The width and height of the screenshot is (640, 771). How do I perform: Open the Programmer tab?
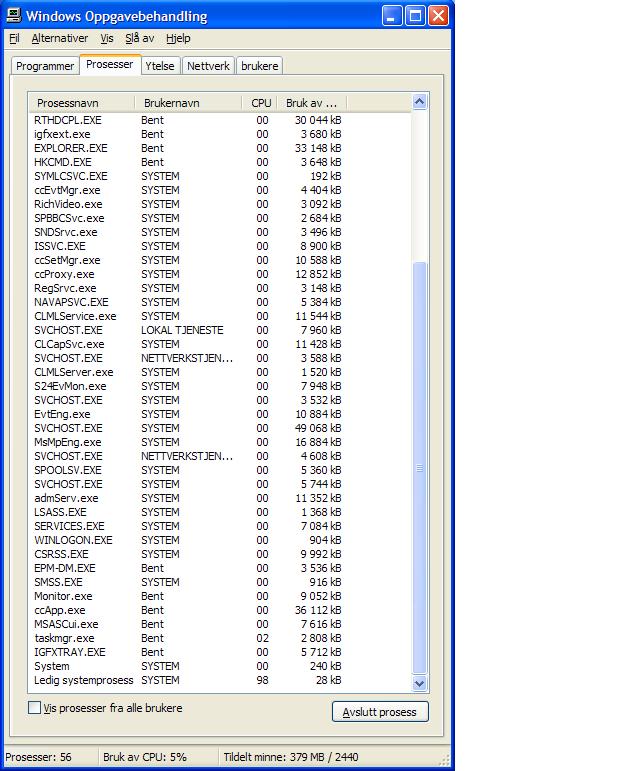[45, 66]
